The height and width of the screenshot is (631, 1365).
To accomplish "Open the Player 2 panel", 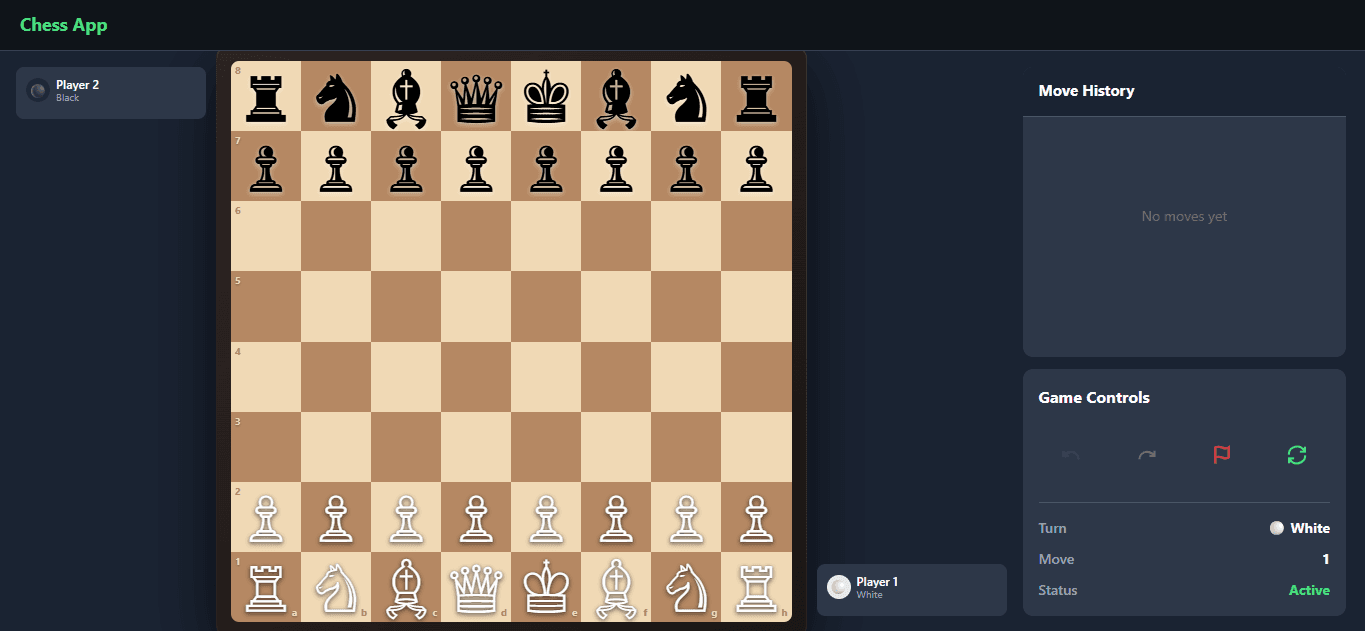I will [x=110, y=92].
